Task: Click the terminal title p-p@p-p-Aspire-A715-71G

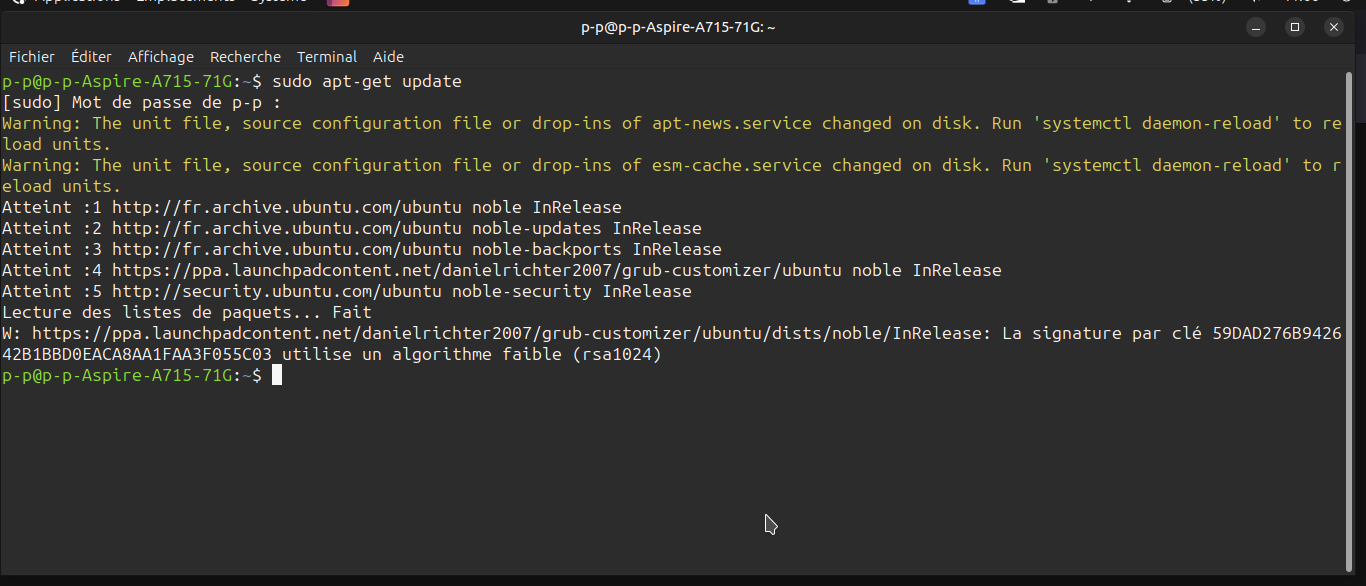Action: tap(678, 27)
